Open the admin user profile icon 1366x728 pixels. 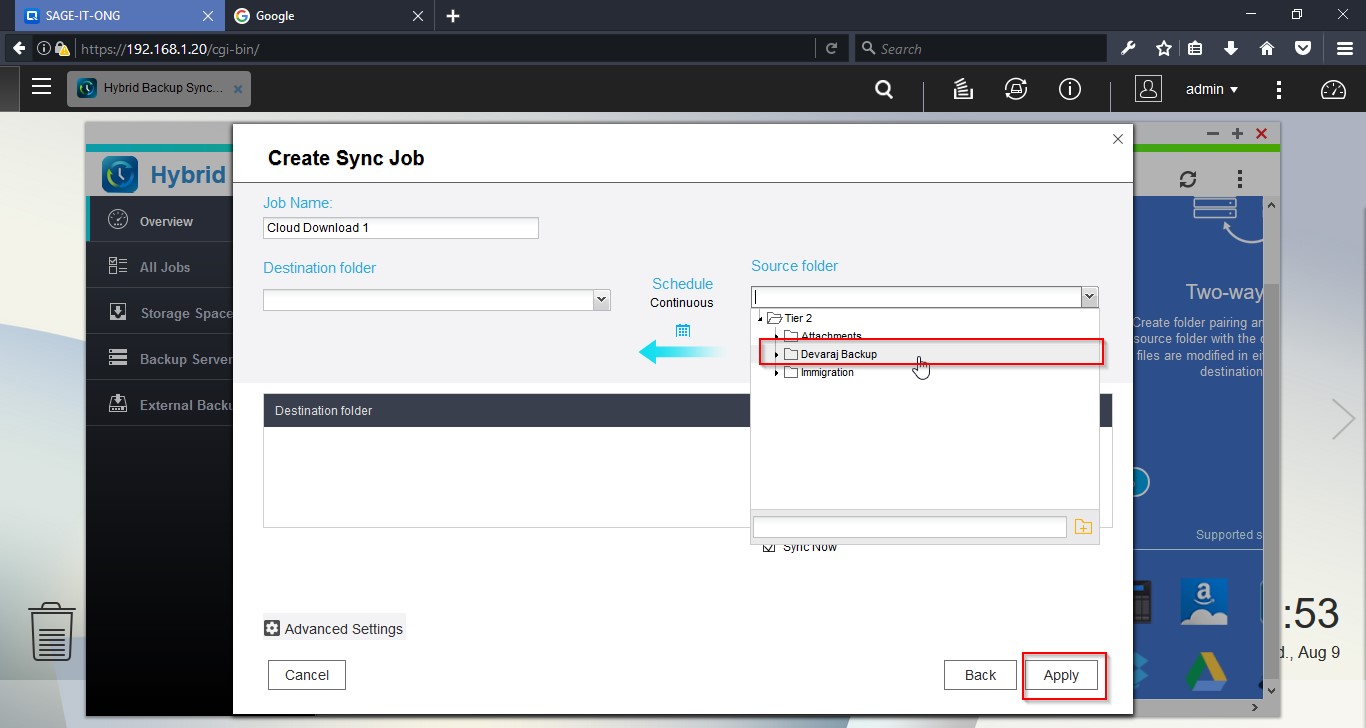1147,89
